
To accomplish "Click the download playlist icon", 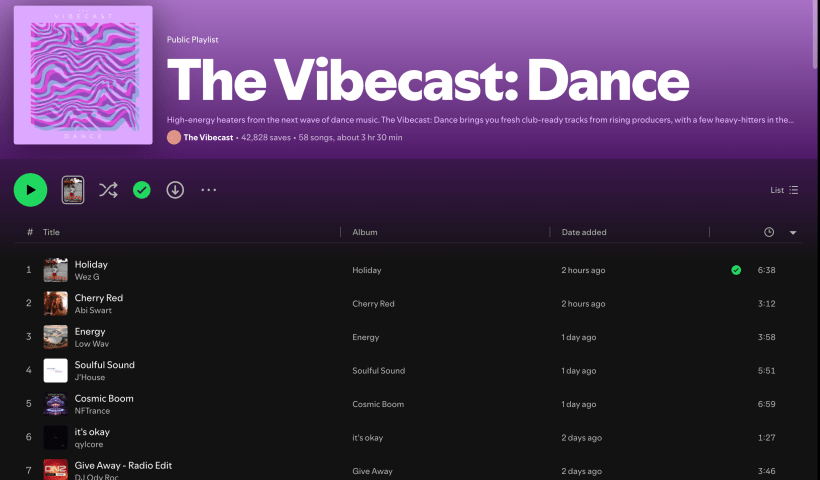I will 175,190.
